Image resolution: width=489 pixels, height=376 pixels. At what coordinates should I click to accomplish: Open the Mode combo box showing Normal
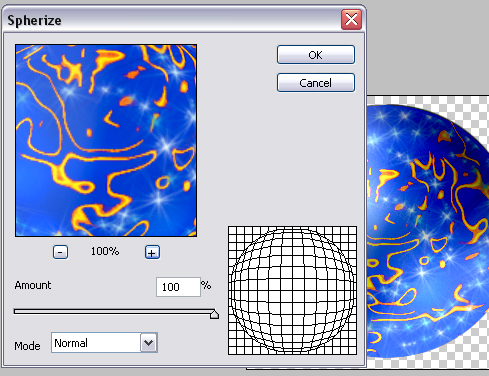pyautogui.click(x=104, y=343)
